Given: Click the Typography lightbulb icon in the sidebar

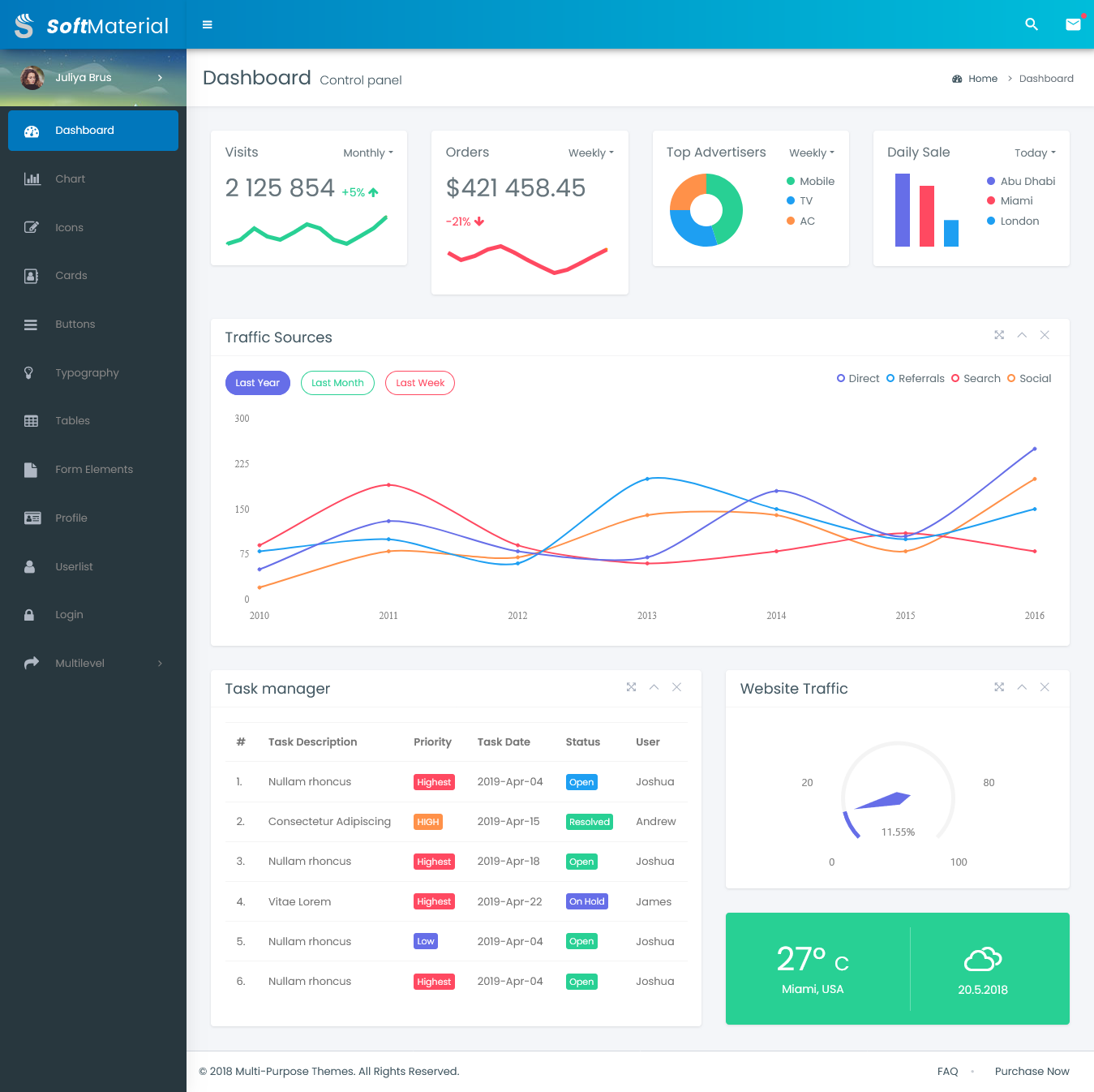Looking at the screenshot, I should (x=29, y=372).
